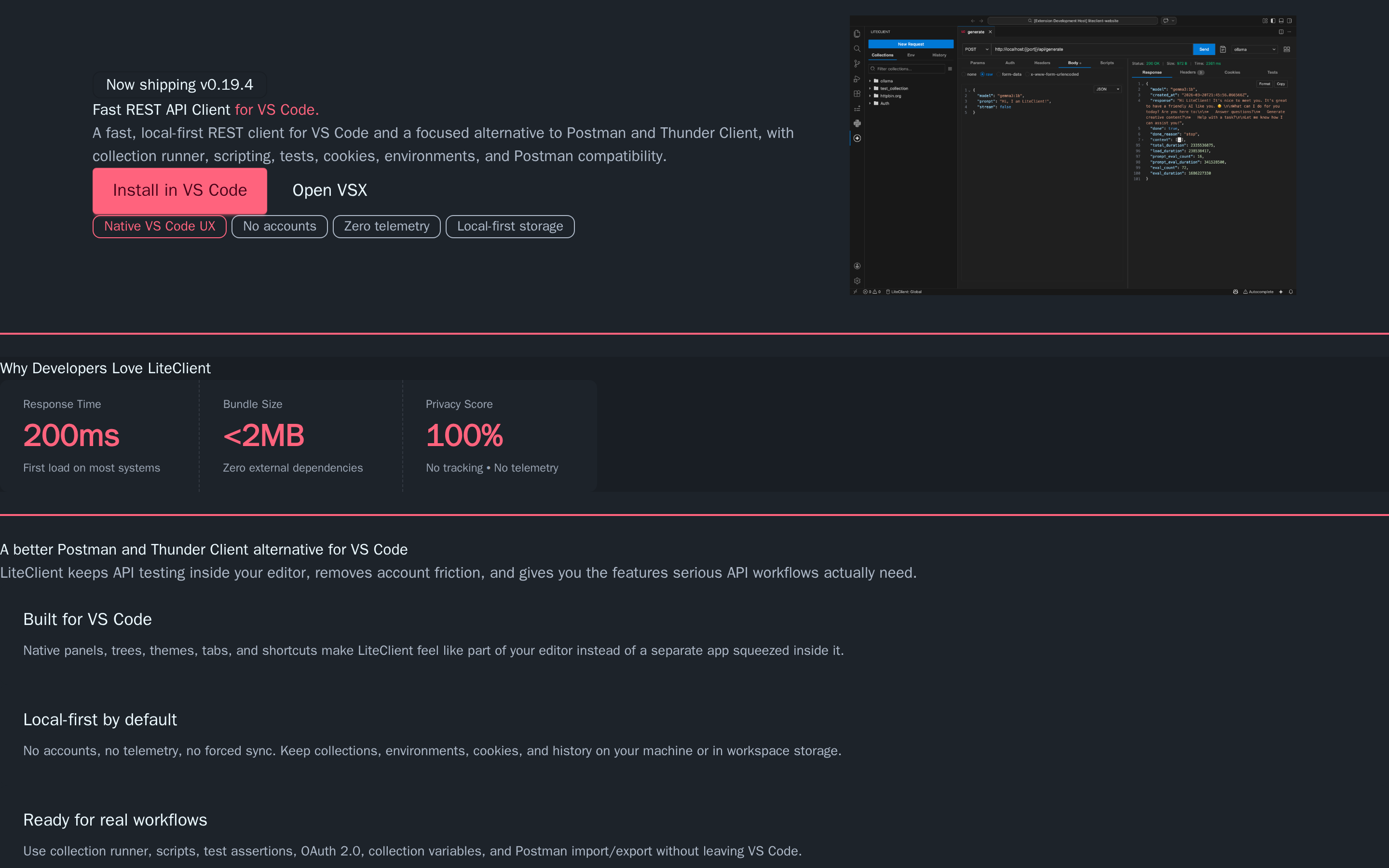
Task: Select the Zero telemetry pill
Action: point(387,226)
